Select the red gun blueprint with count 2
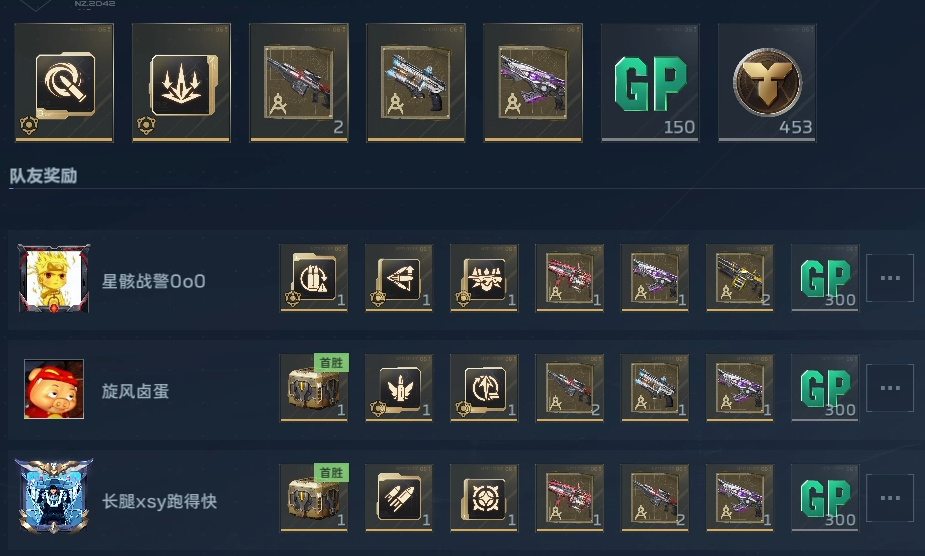 tap(299, 83)
